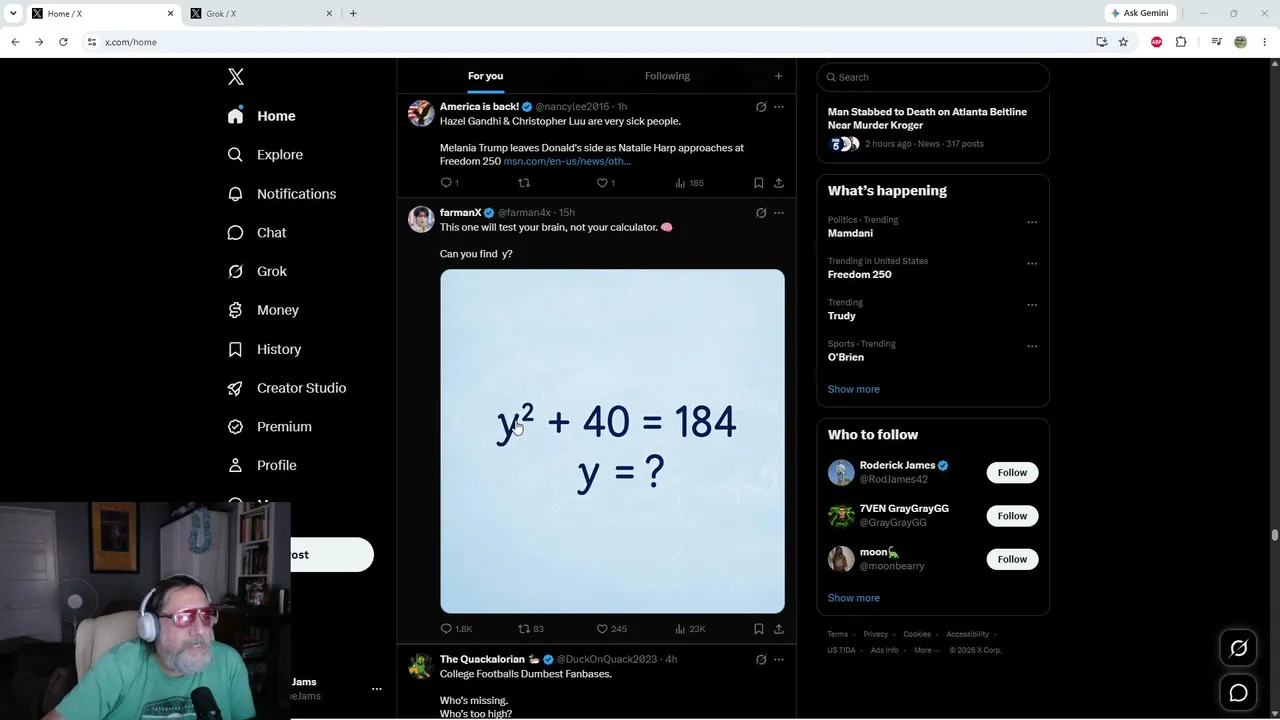The width and height of the screenshot is (1280, 720).
Task: Open the Privacy footer link
Action: pos(875,634)
